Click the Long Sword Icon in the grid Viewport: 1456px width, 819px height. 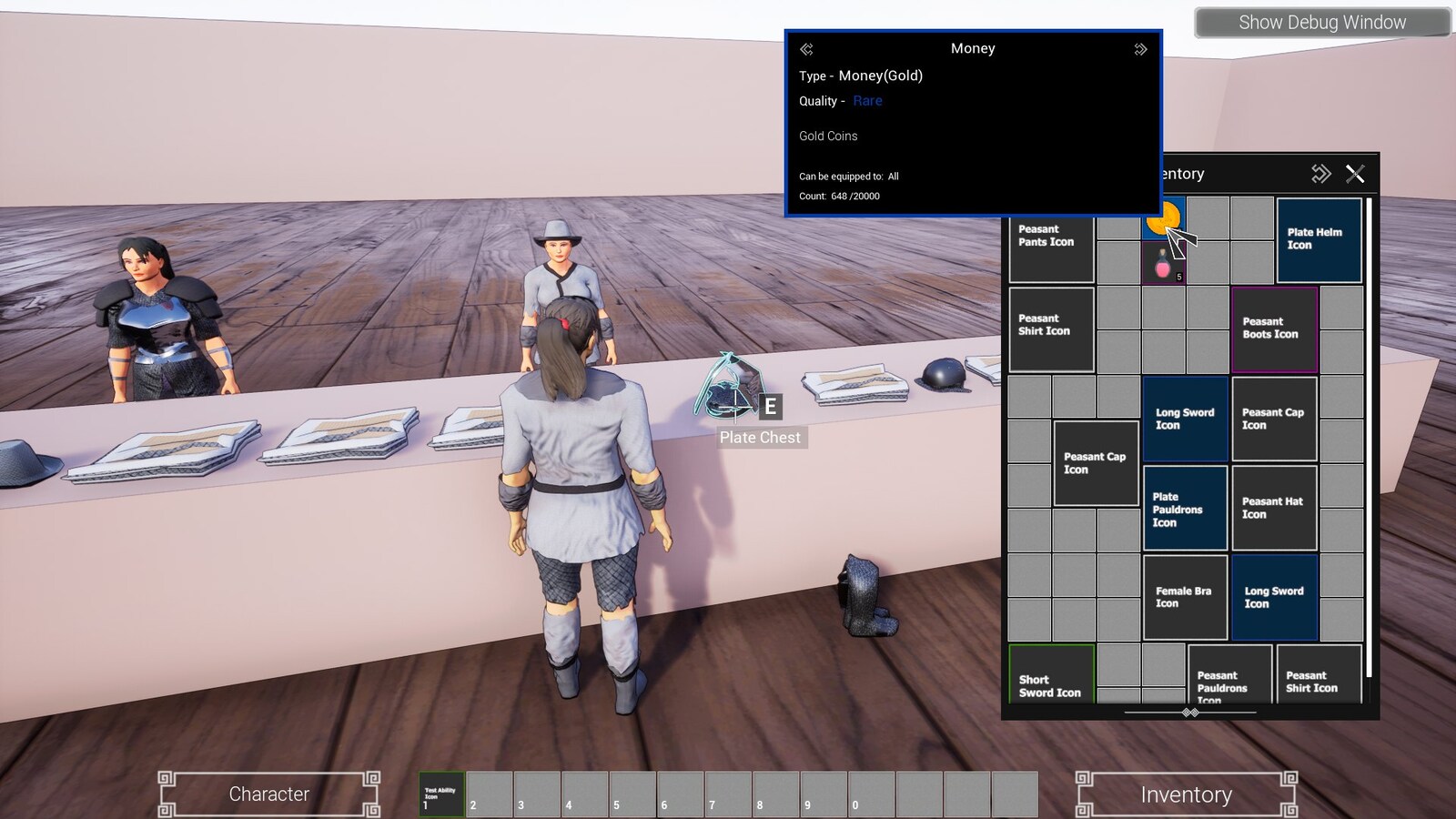tap(1184, 419)
